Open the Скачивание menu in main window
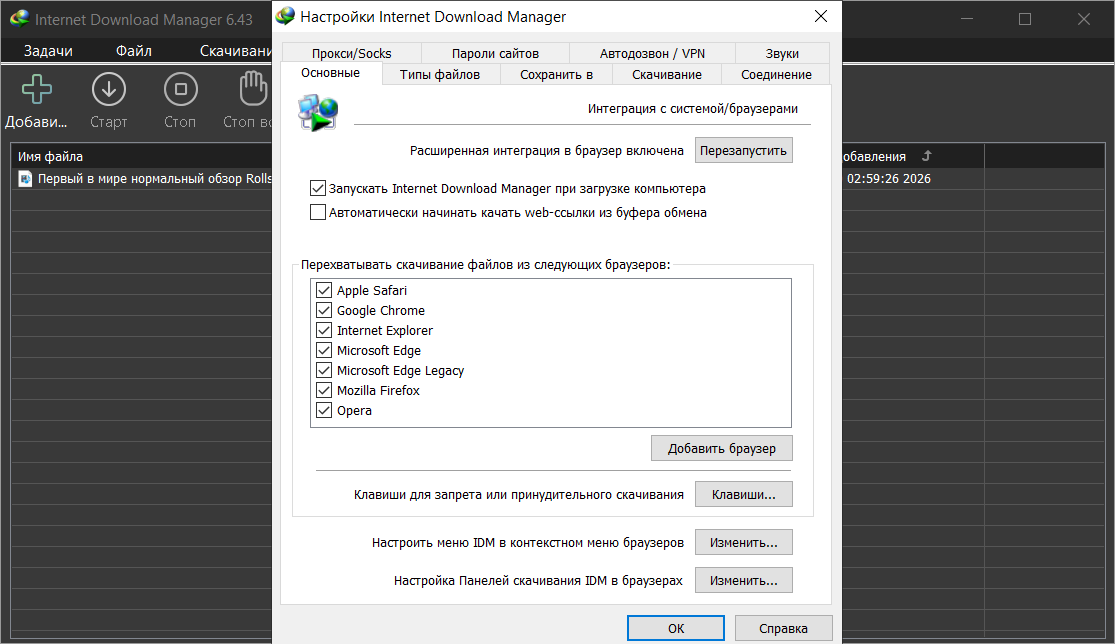 click(235, 51)
